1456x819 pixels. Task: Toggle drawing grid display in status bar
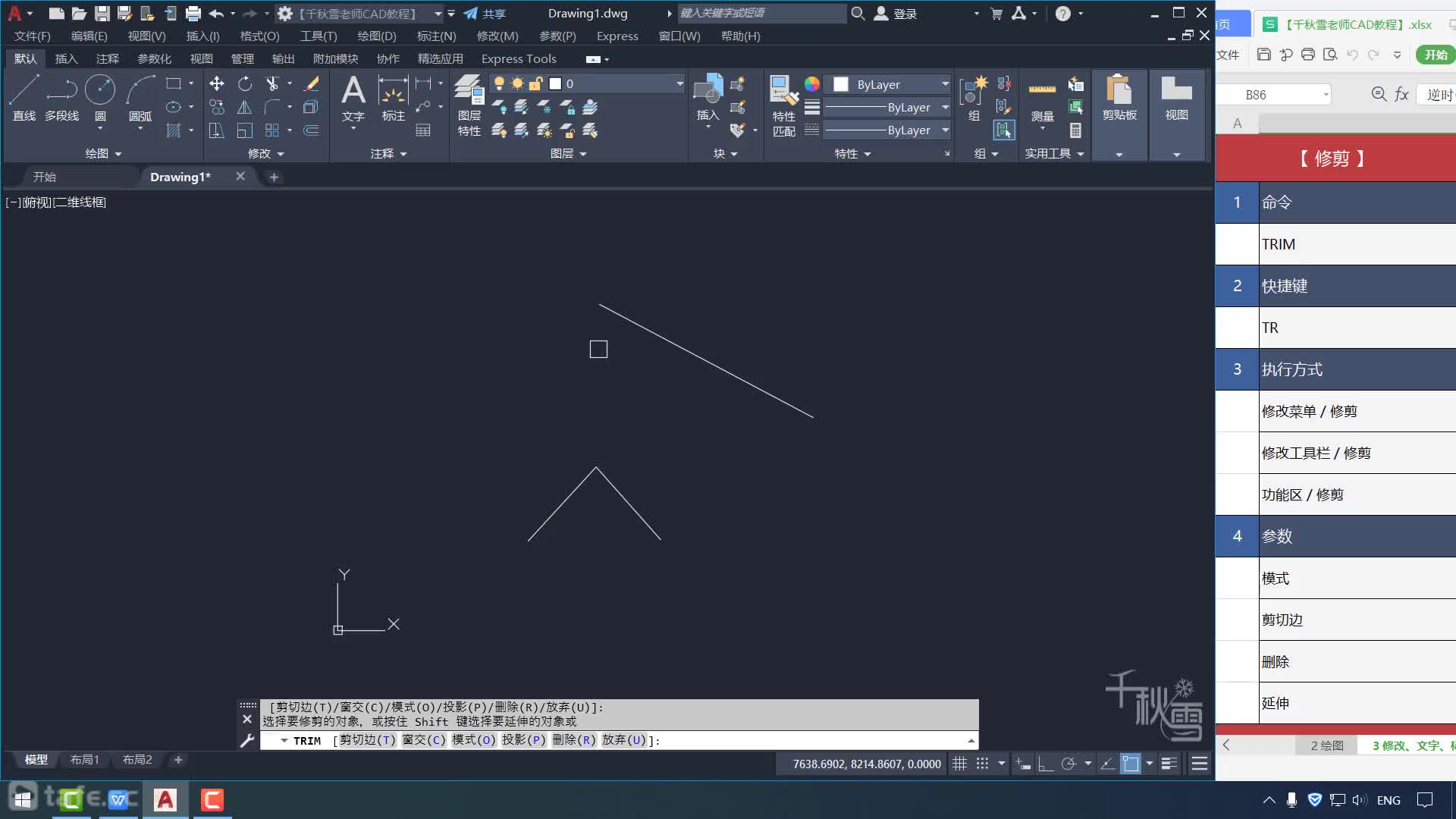pos(959,764)
